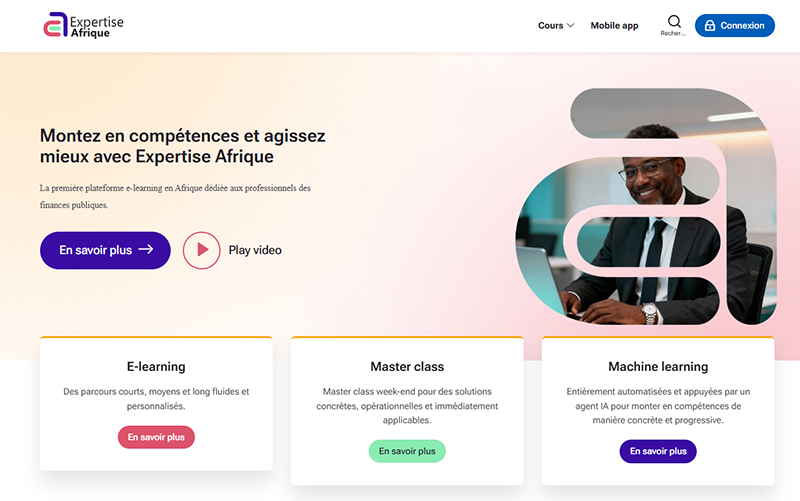Viewport: 800px width, 501px height.
Task: Click the Play video label
Action: tap(255, 250)
